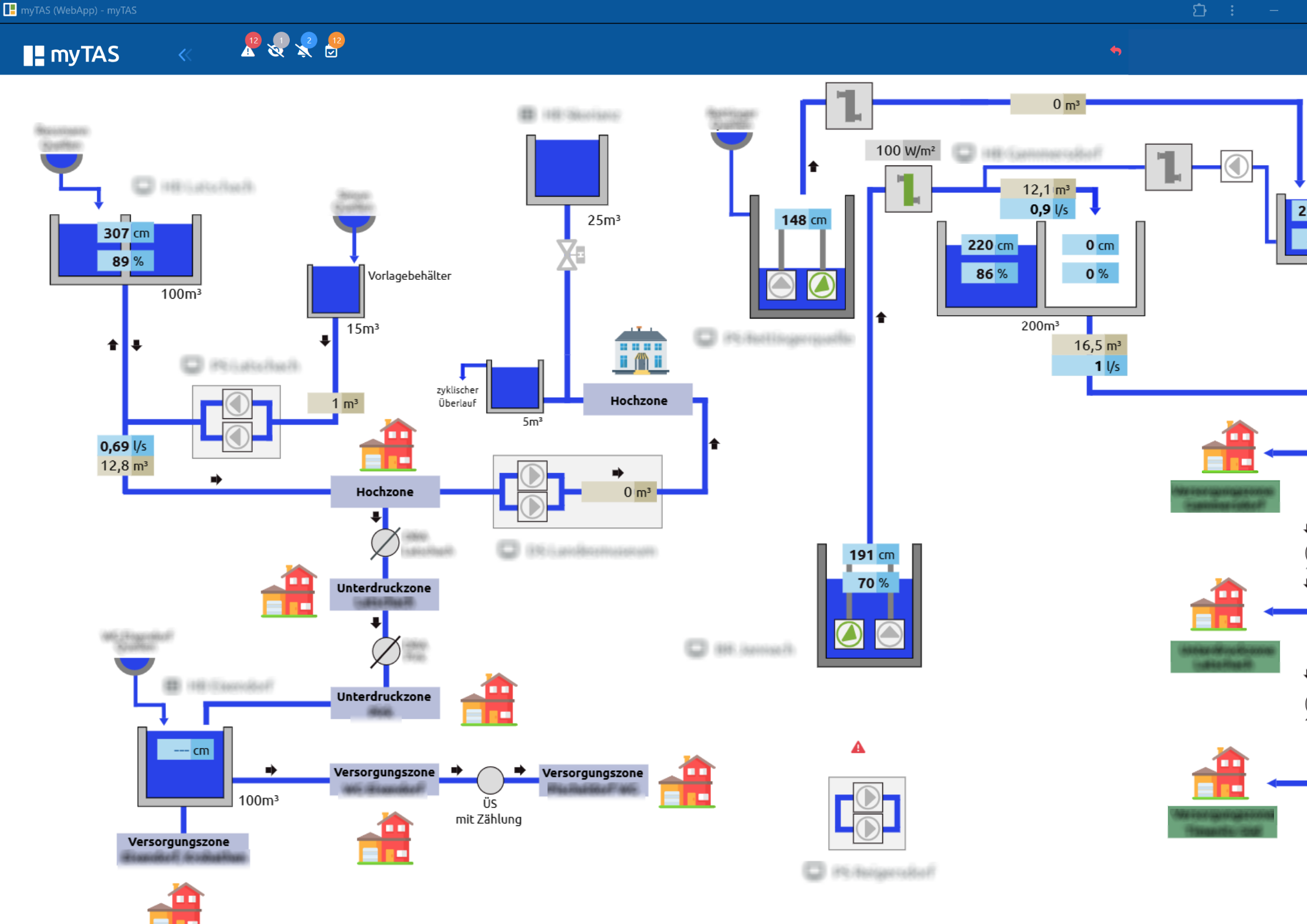Open the browser extensions puzzle icon
The width and height of the screenshot is (1307, 924).
click(1199, 11)
